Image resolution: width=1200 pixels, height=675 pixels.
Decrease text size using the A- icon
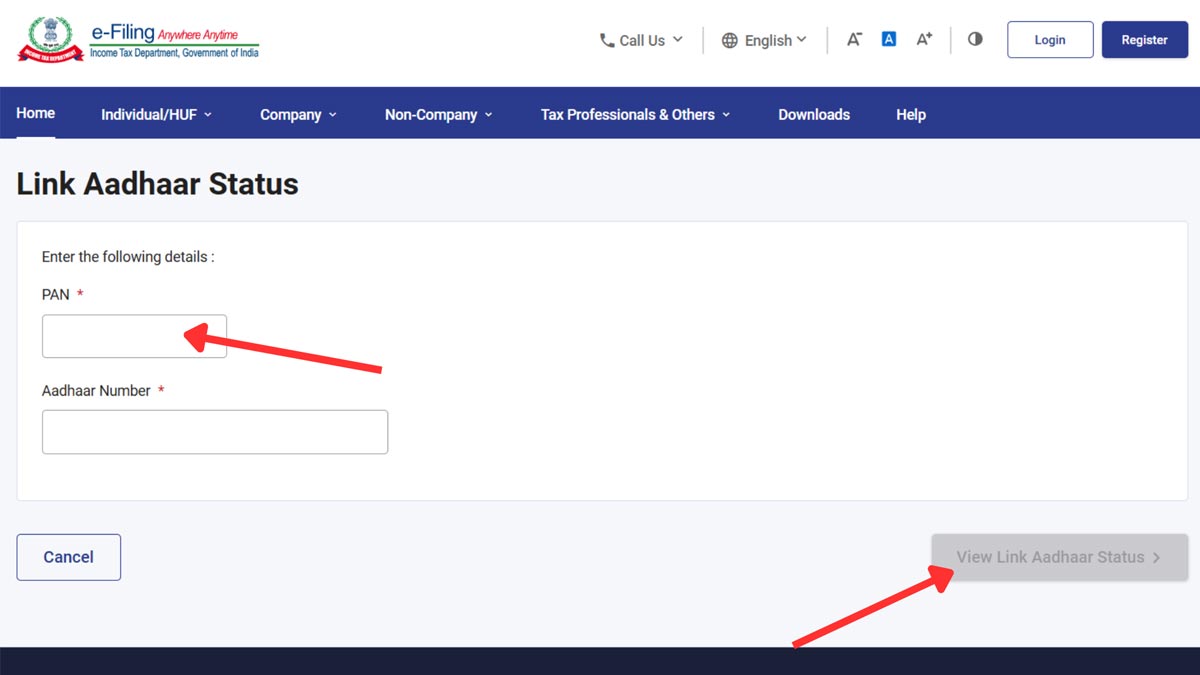point(853,38)
